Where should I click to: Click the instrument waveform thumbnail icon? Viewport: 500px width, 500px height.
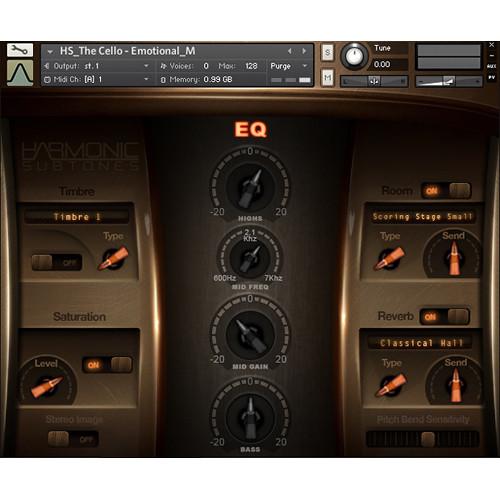[x=20, y=73]
